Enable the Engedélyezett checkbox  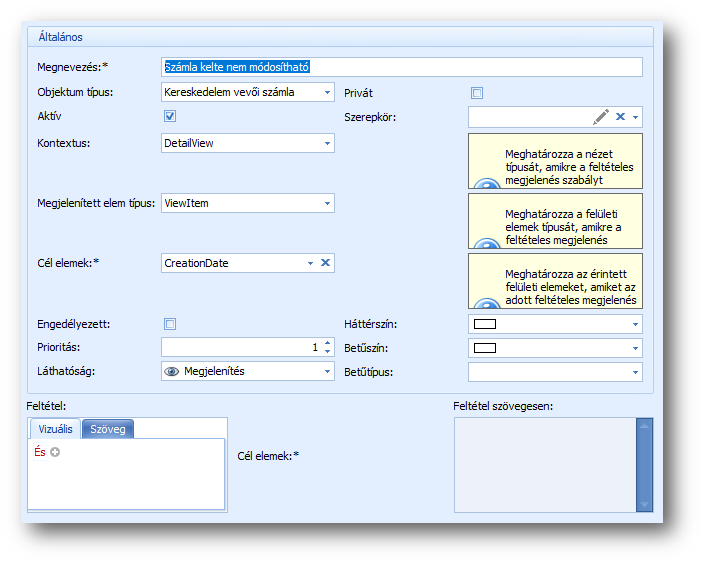pos(170,324)
